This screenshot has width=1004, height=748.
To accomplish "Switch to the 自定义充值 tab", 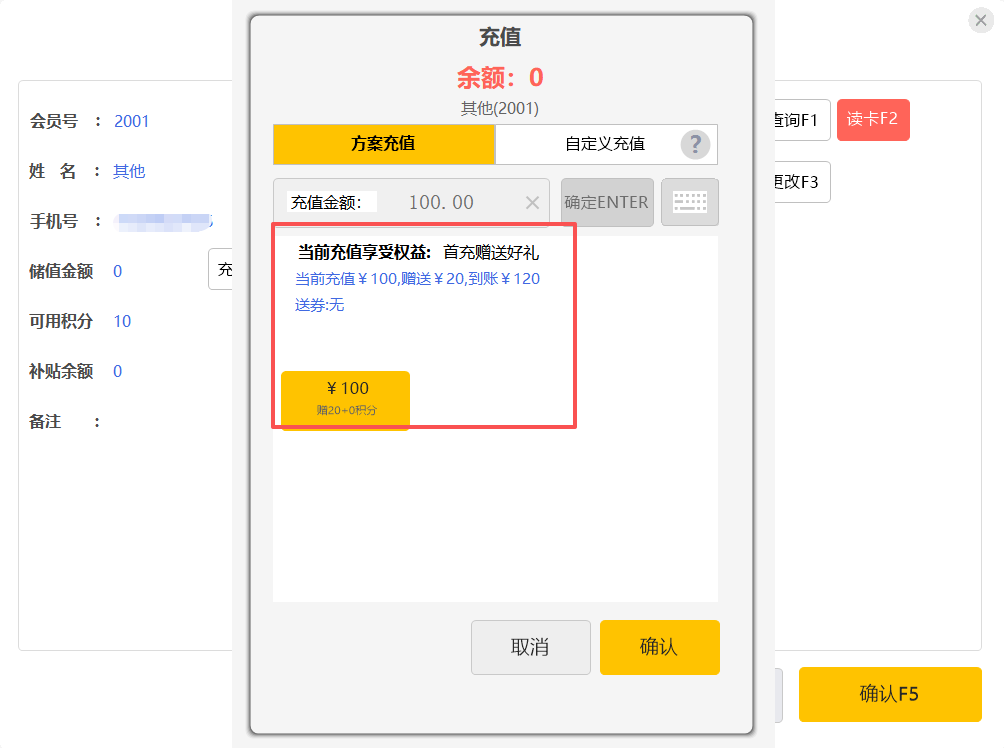I will click(604, 144).
